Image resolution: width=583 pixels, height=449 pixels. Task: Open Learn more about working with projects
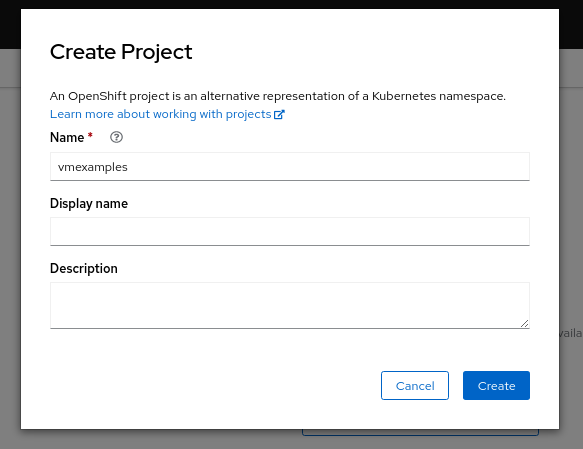tap(167, 114)
